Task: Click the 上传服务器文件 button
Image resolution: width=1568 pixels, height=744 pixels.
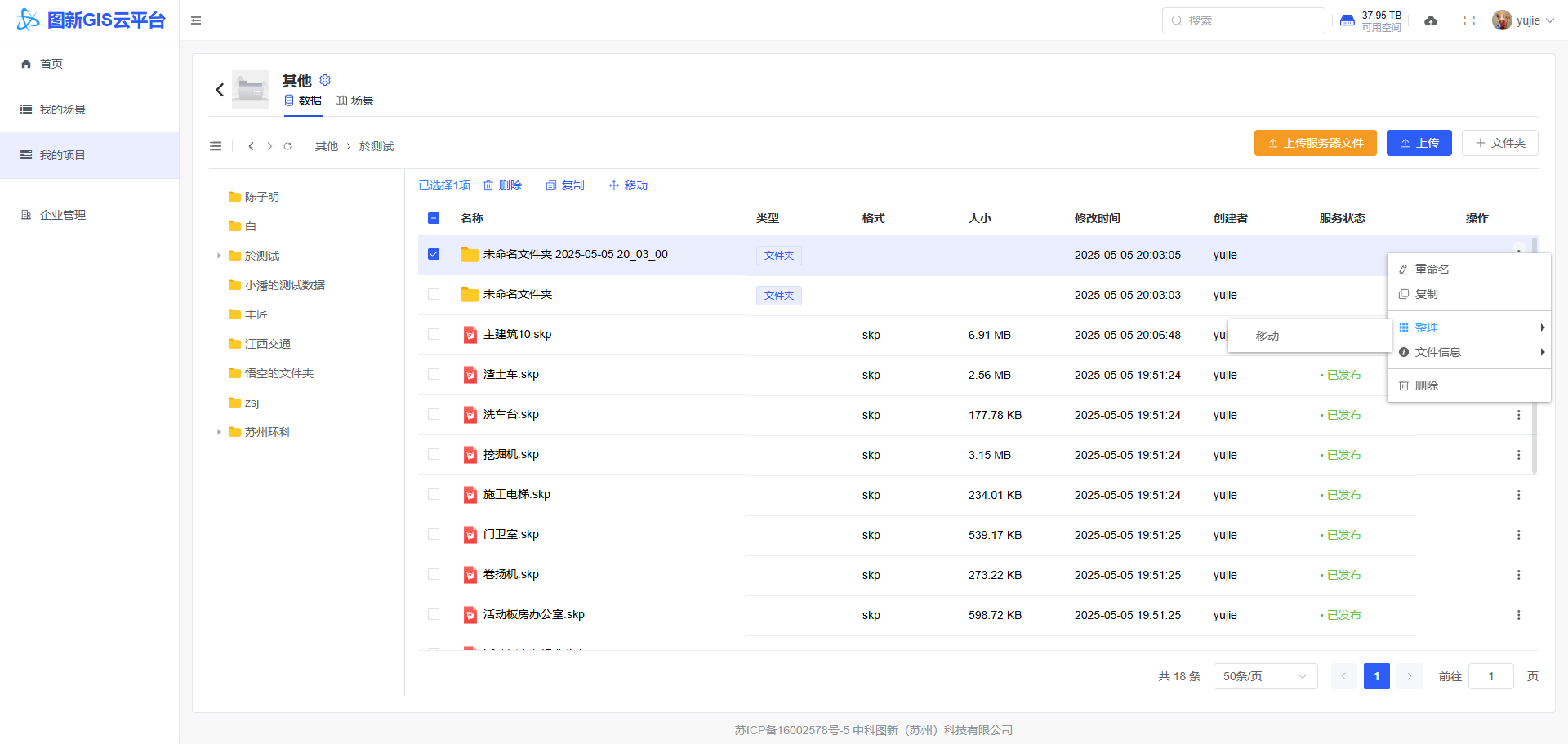Action: pyautogui.click(x=1316, y=143)
